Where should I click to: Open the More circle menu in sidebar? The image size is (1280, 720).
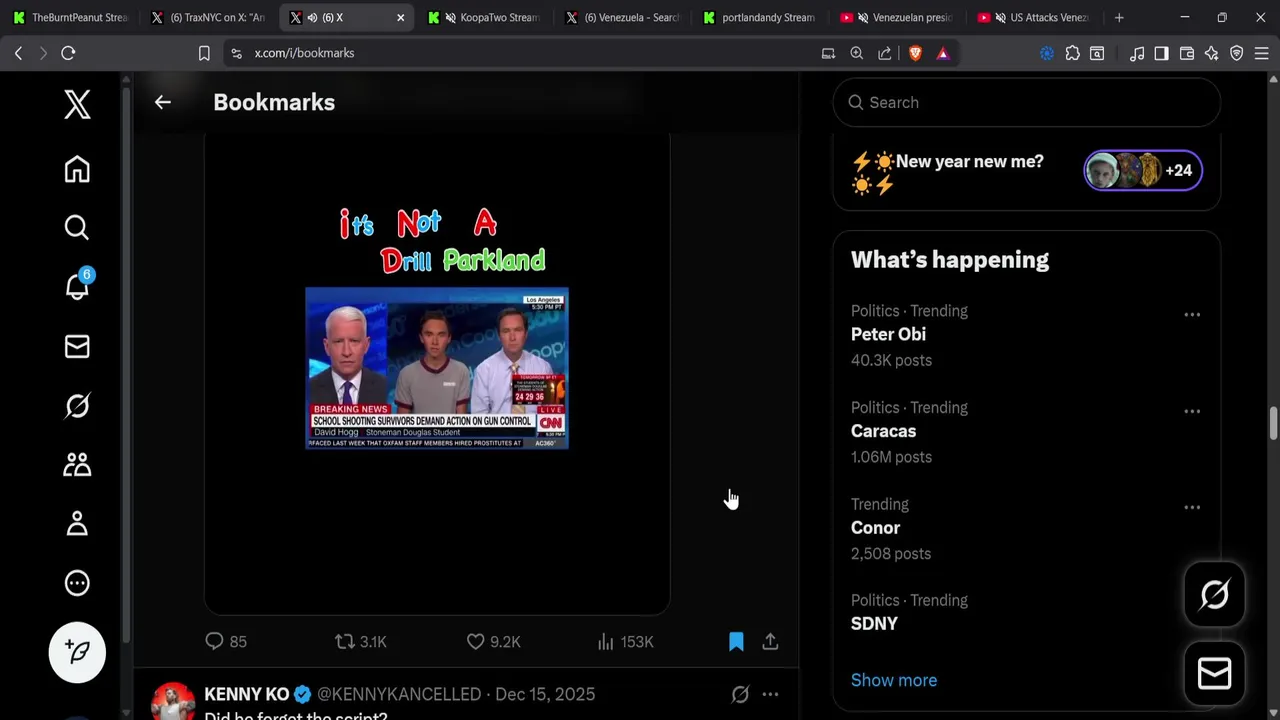(x=77, y=583)
